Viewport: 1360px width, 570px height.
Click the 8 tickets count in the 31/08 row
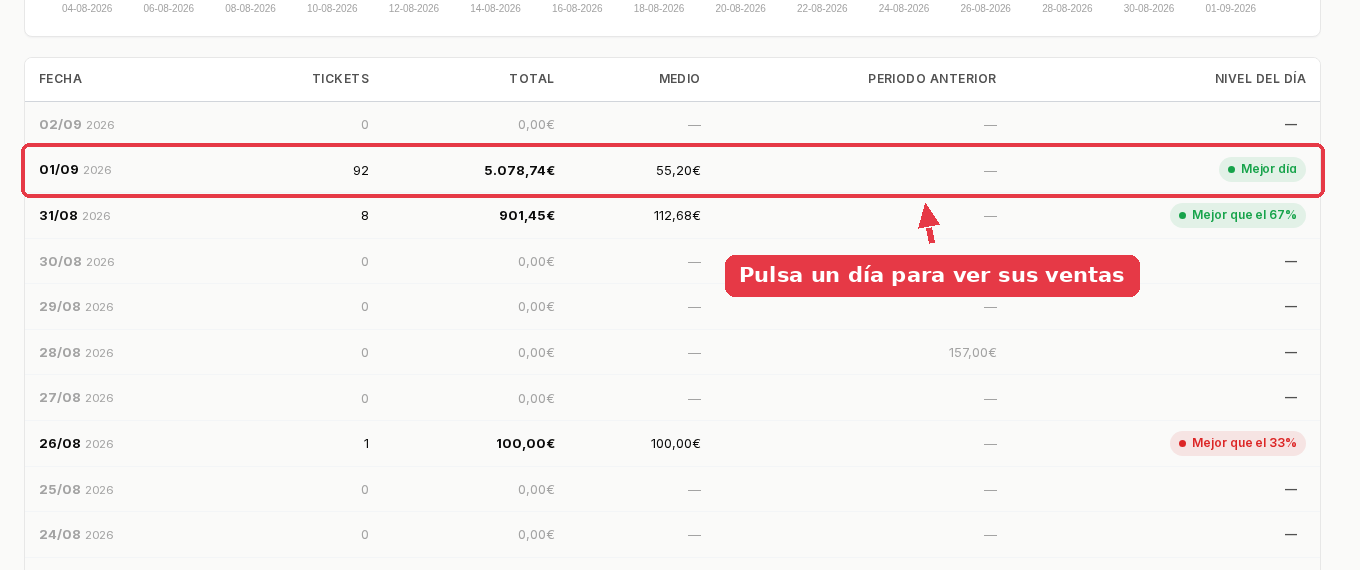(365, 216)
